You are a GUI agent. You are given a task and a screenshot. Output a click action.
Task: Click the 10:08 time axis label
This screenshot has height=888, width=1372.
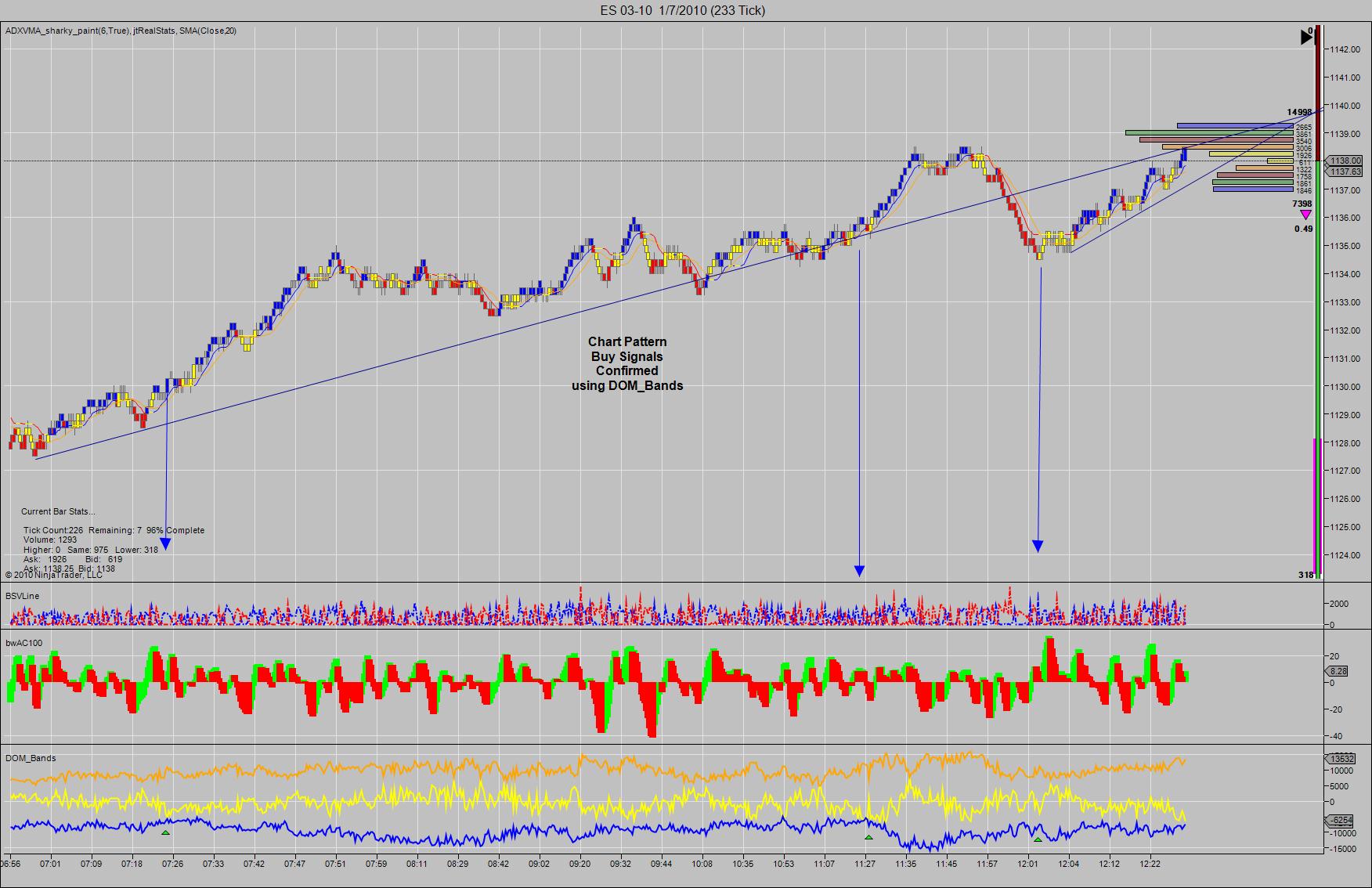(702, 865)
